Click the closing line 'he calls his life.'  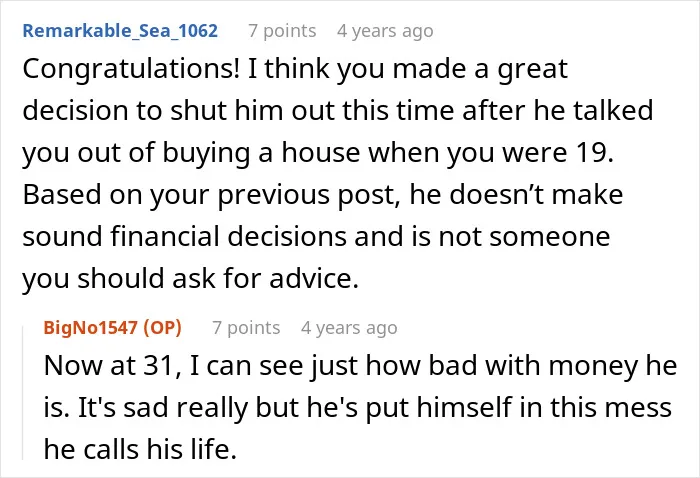click(140, 449)
